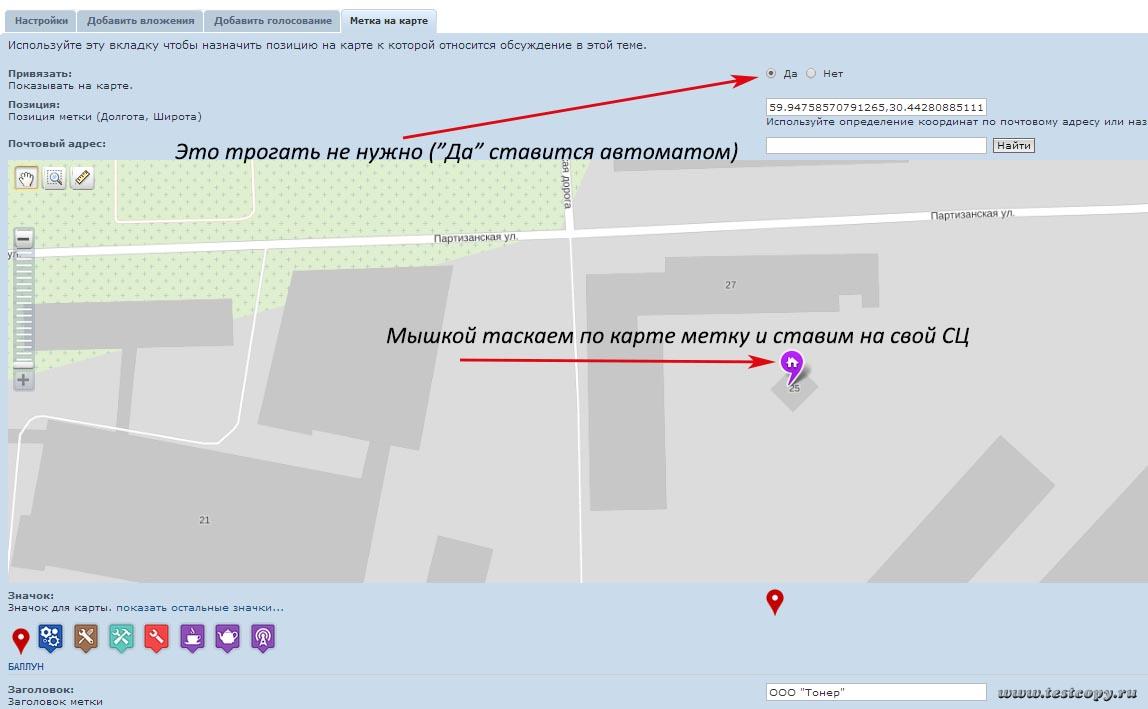Click the map zoom level slider
Image resolution: width=1148 pixels, height=709 pixels.
[x=24, y=310]
